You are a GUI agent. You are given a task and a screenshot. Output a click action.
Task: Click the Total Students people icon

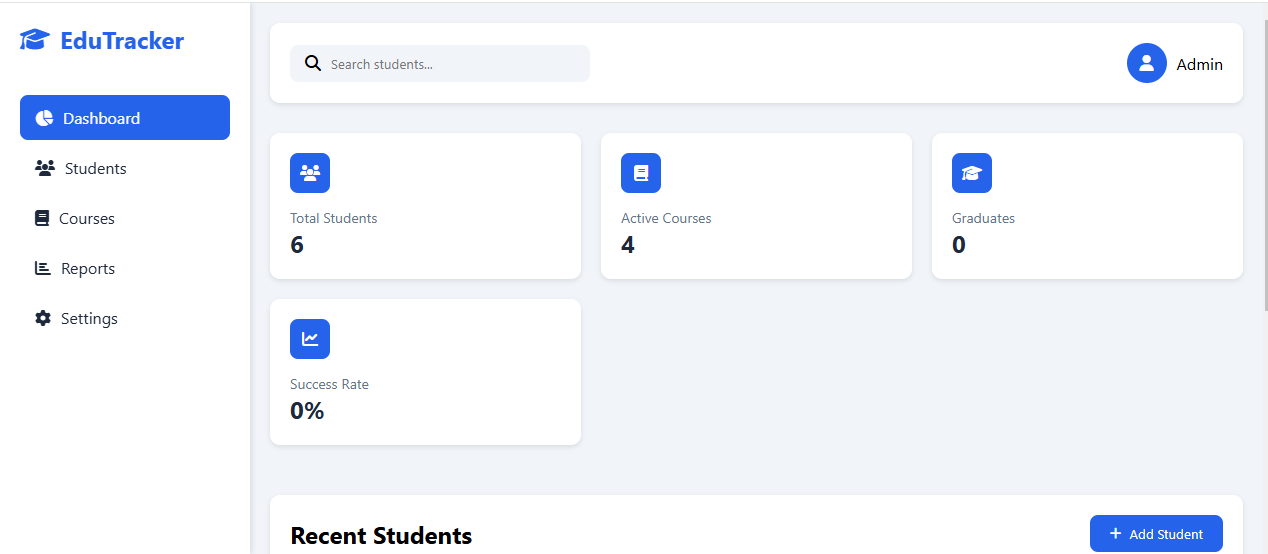(310, 173)
